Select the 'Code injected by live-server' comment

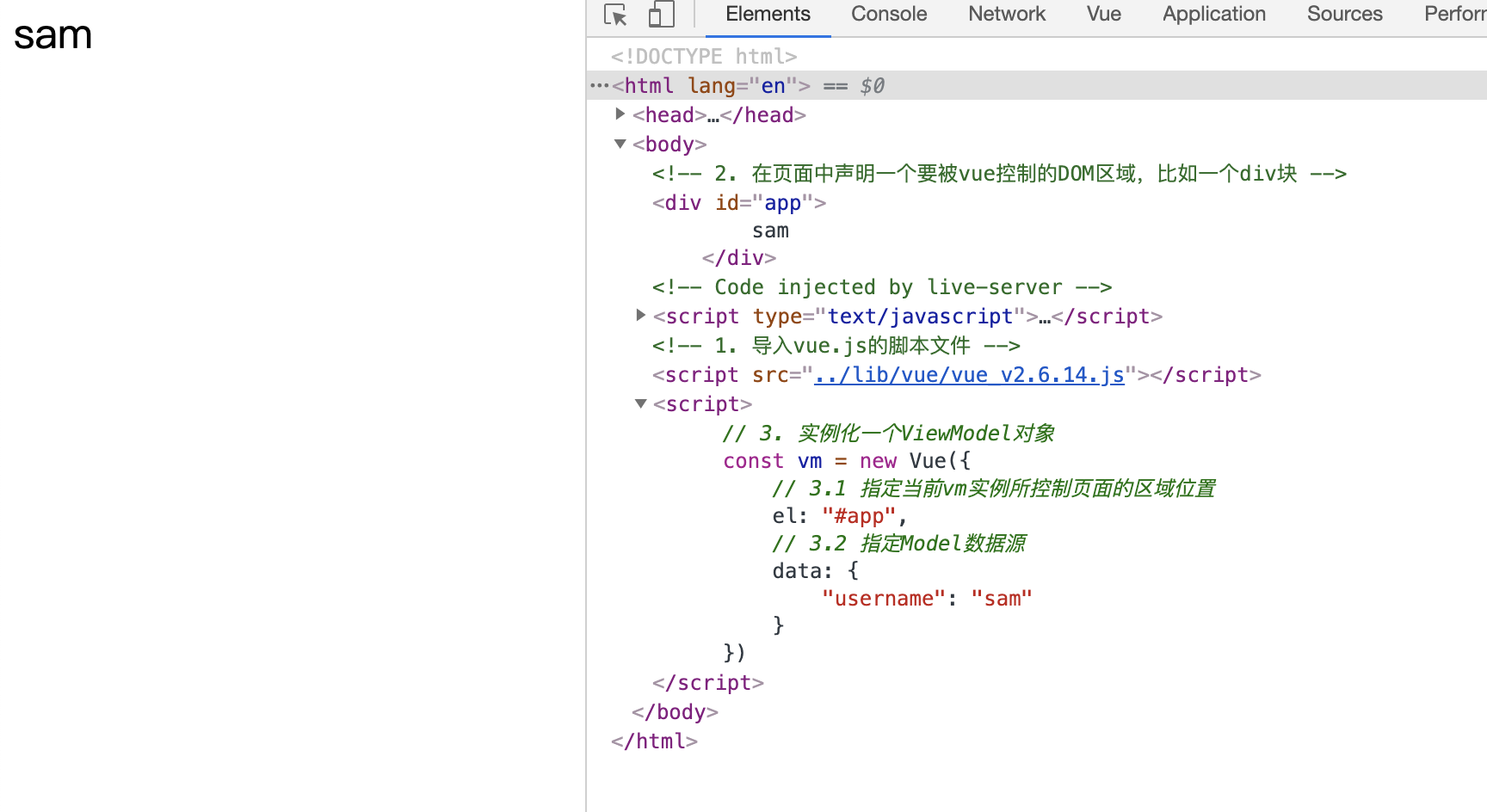(882, 287)
